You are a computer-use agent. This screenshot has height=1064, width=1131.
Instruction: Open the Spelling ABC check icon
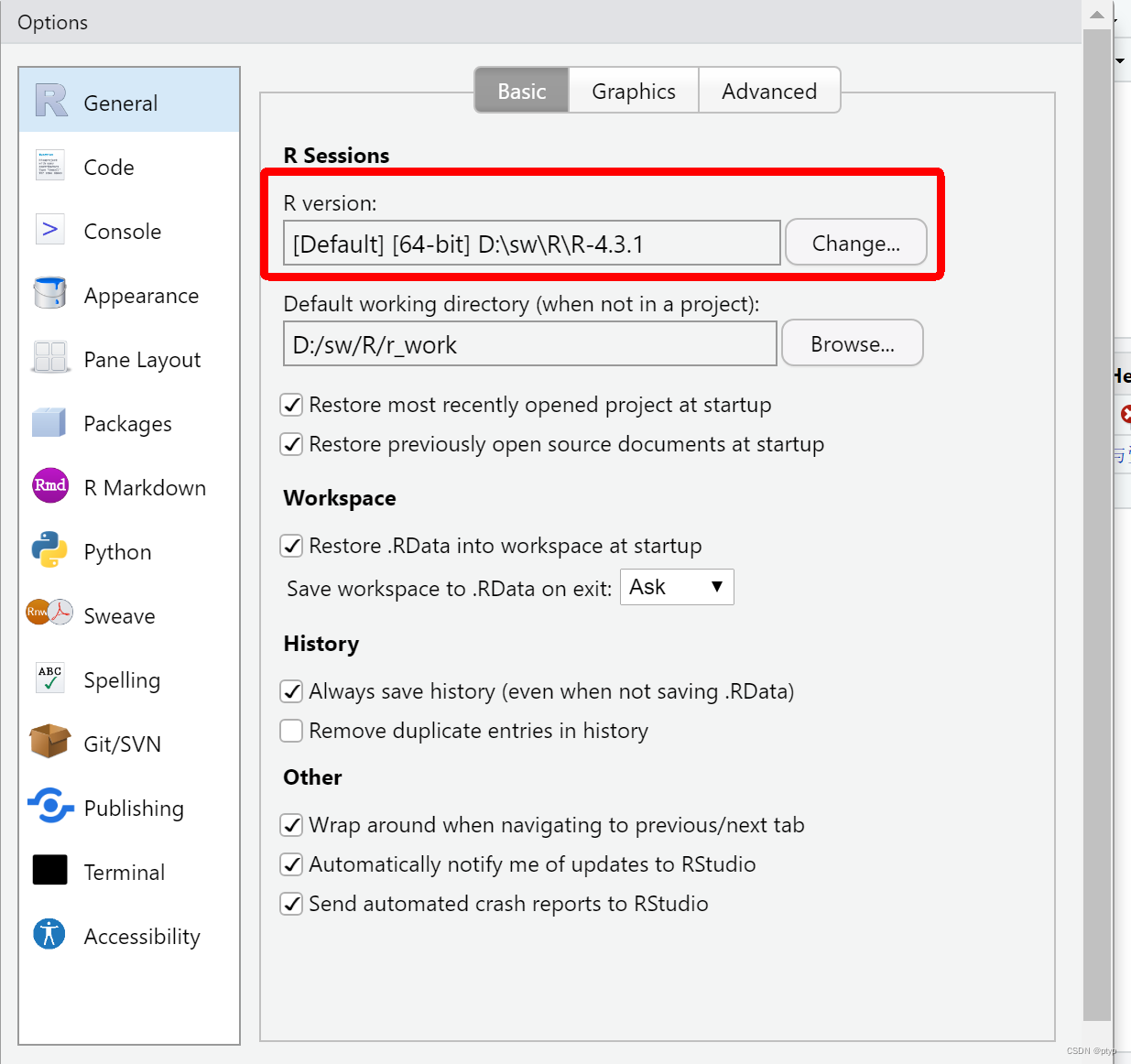pos(50,679)
